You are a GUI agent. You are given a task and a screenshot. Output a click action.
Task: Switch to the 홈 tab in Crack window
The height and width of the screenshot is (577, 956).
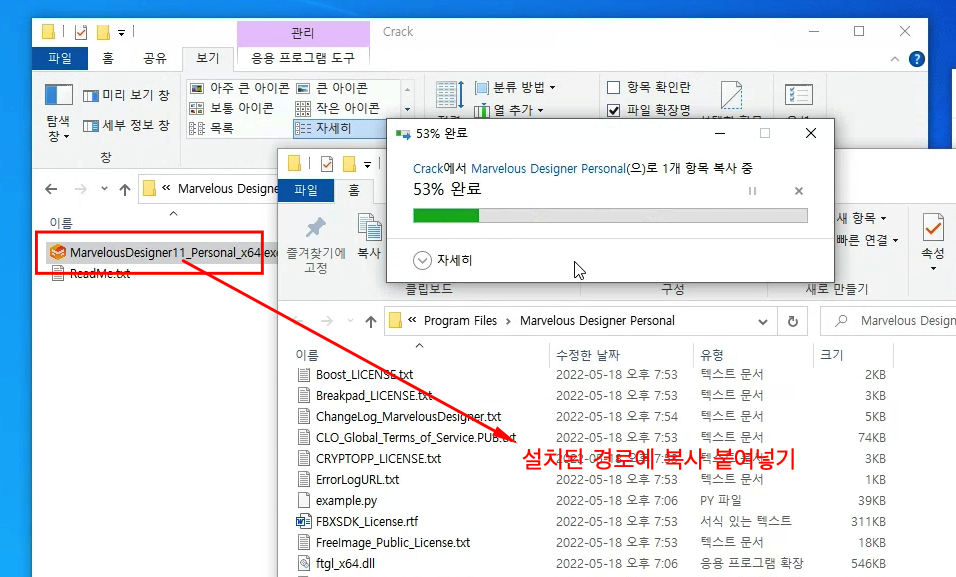click(108, 59)
